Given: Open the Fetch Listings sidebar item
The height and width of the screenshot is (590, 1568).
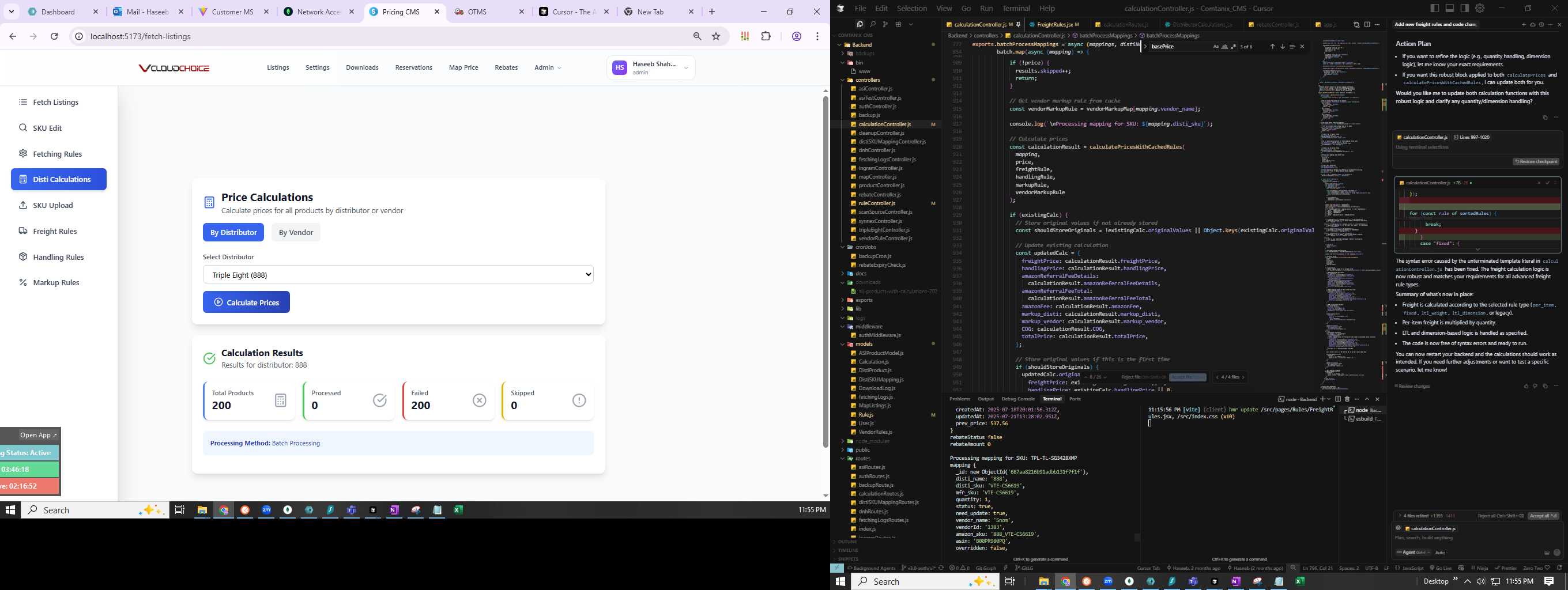Looking at the screenshot, I should [x=58, y=102].
